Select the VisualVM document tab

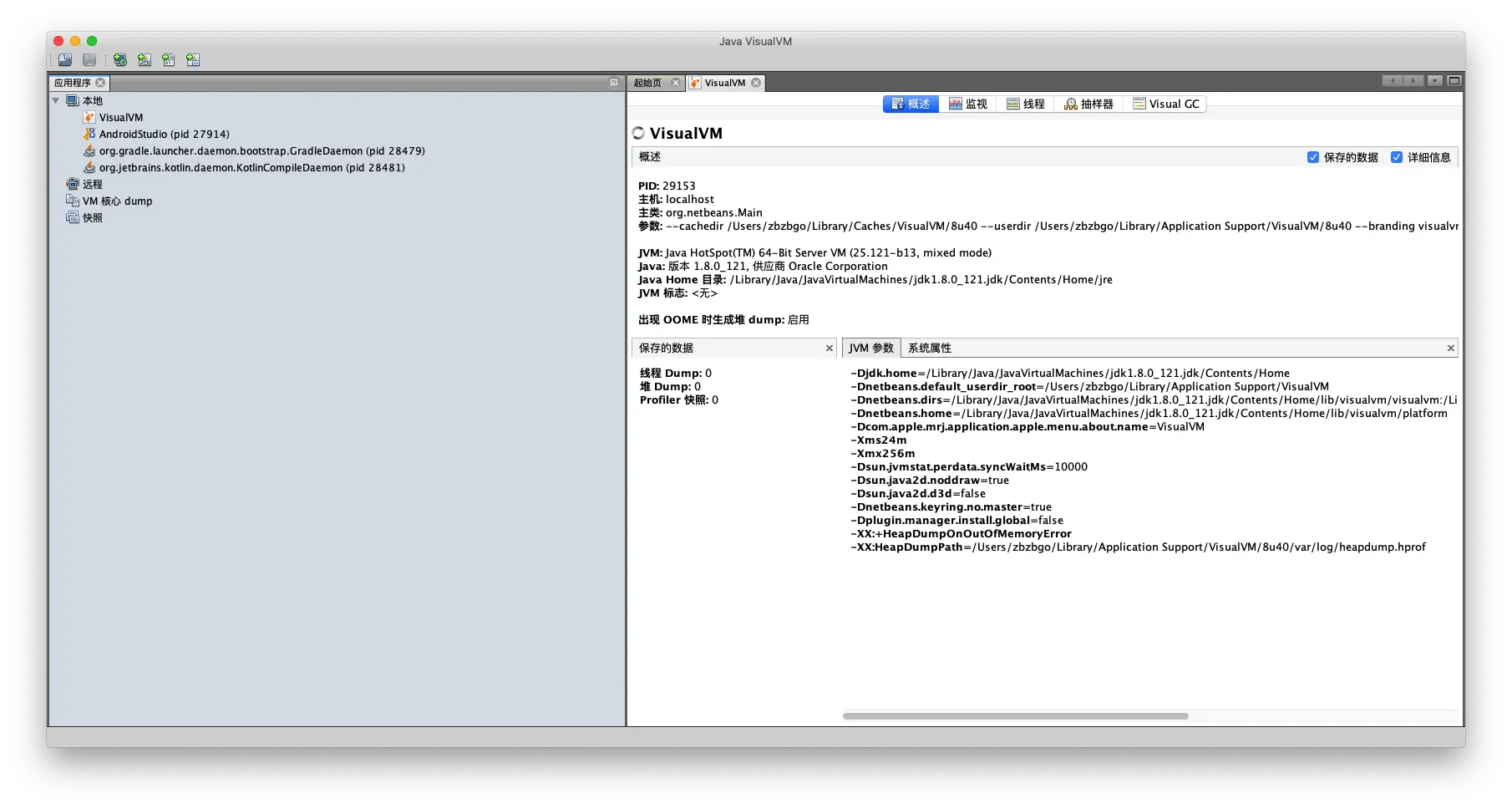tap(724, 83)
